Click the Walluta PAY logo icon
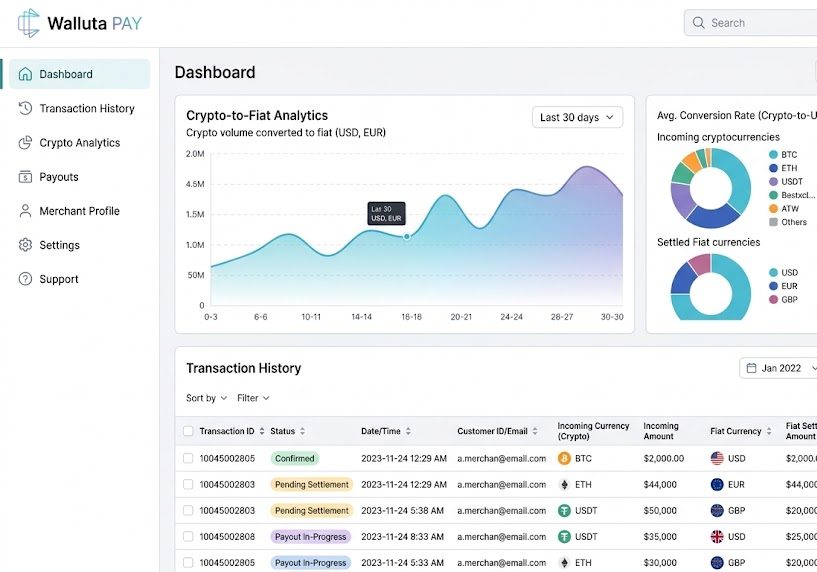The image size is (817, 572). point(29,23)
